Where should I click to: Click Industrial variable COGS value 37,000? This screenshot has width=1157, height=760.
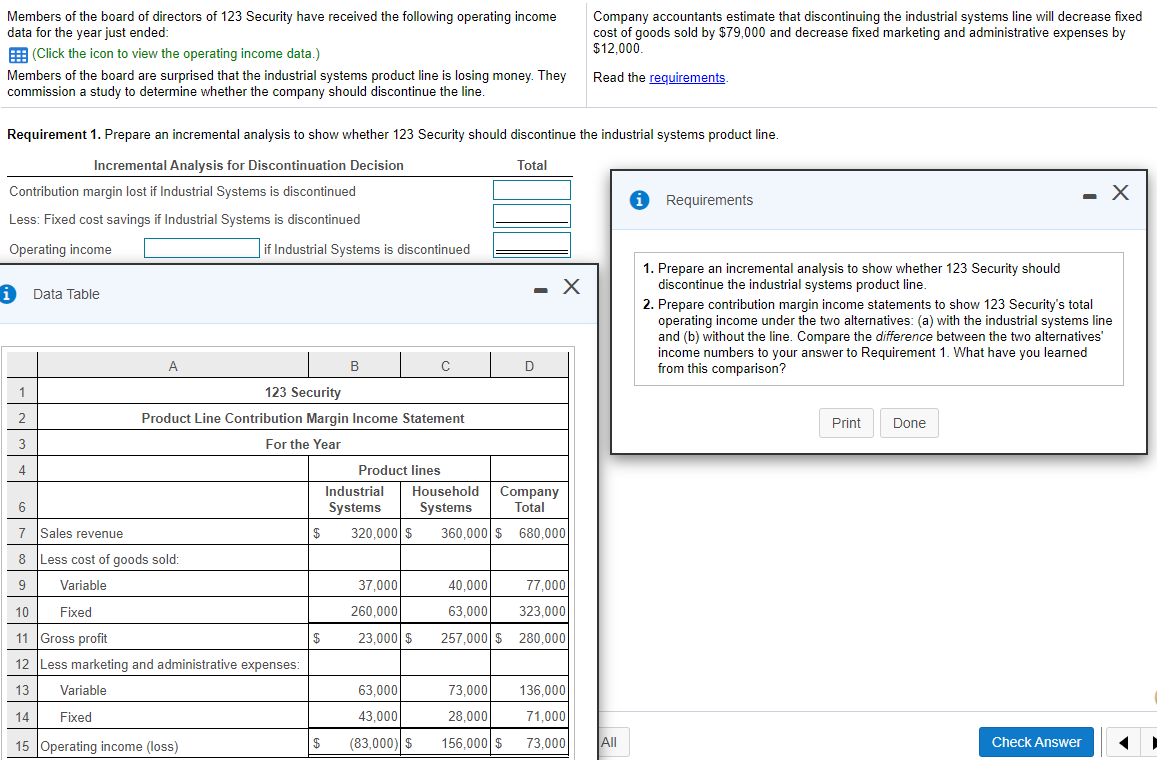click(x=378, y=585)
